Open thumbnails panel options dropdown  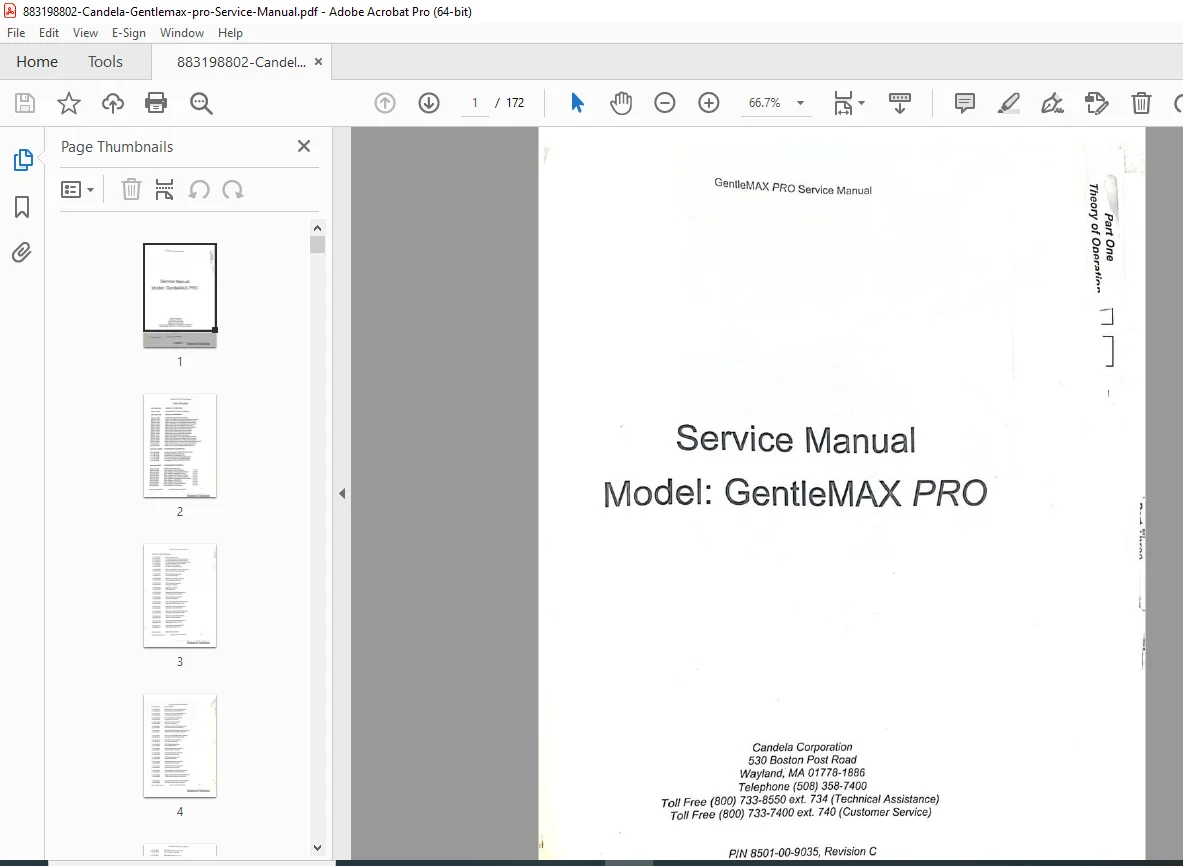[77, 189]
